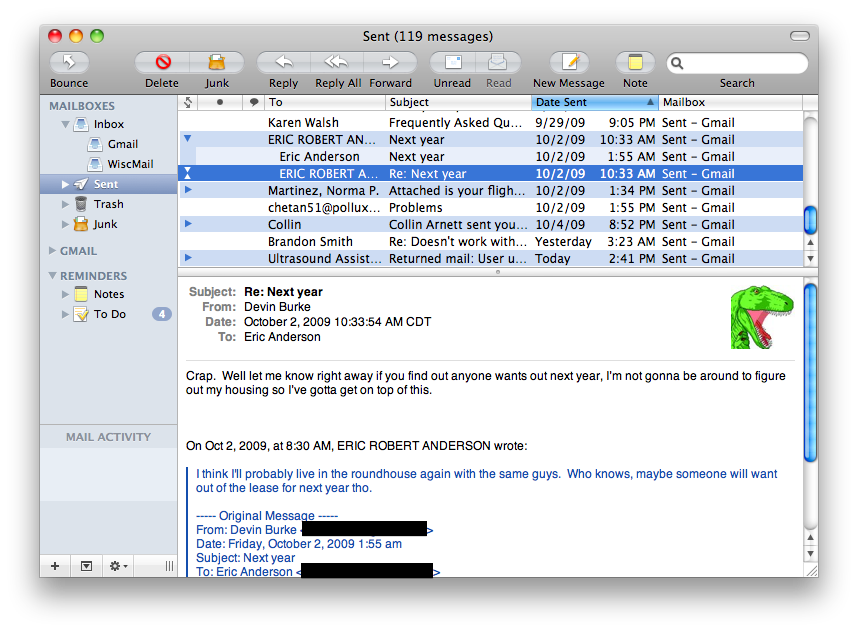858x632 pixels.
Task: Expand the Junk mailbox triangle
Action: pos(65,224)
